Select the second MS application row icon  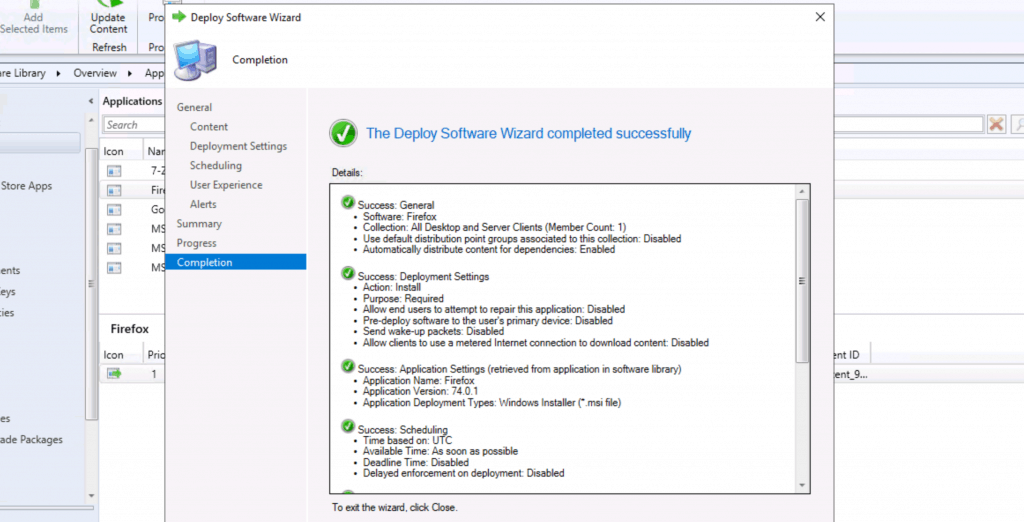[114, 248]
